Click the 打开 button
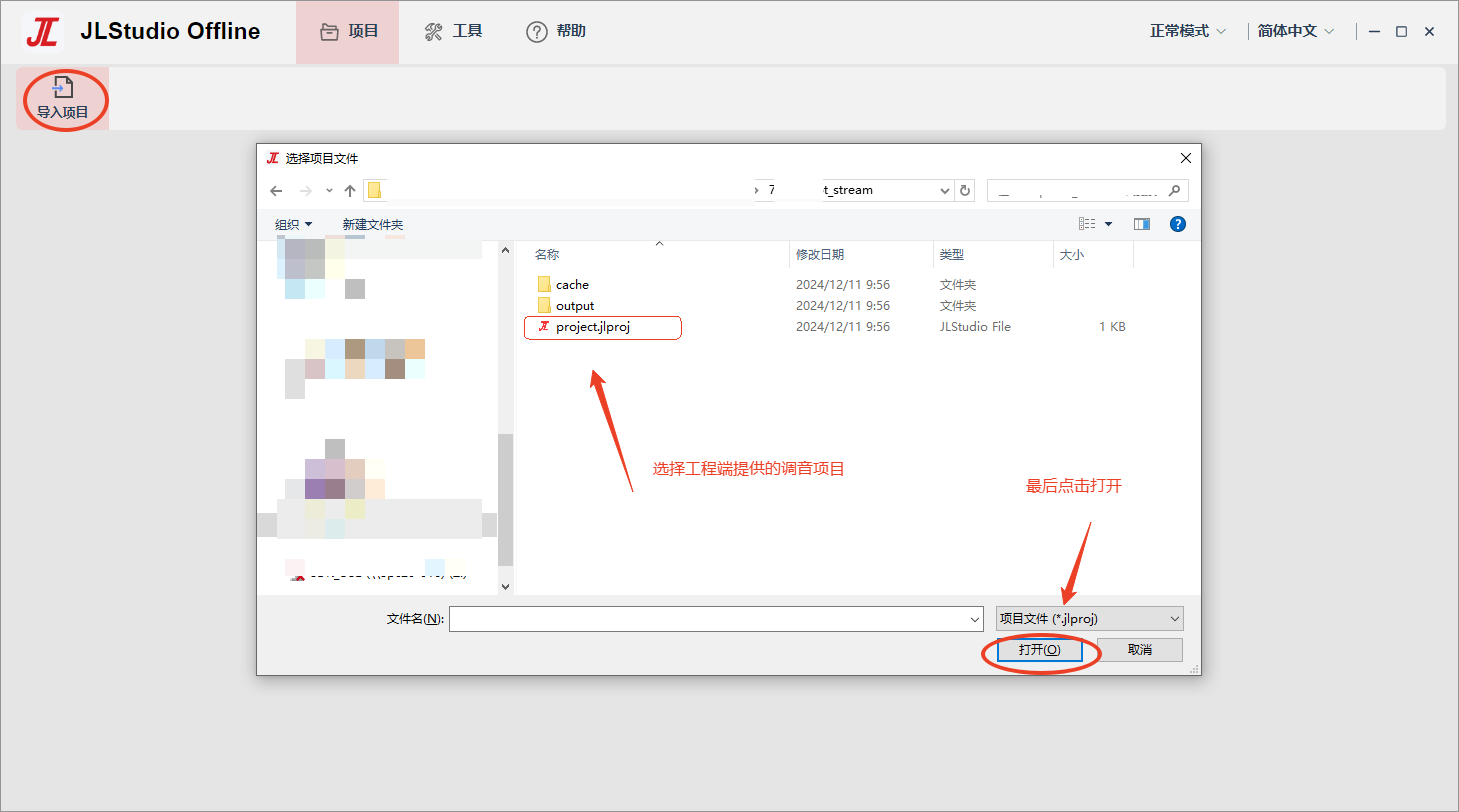Image resolution: width=1459 pixels, height=812 pixels. (1039, 650)
